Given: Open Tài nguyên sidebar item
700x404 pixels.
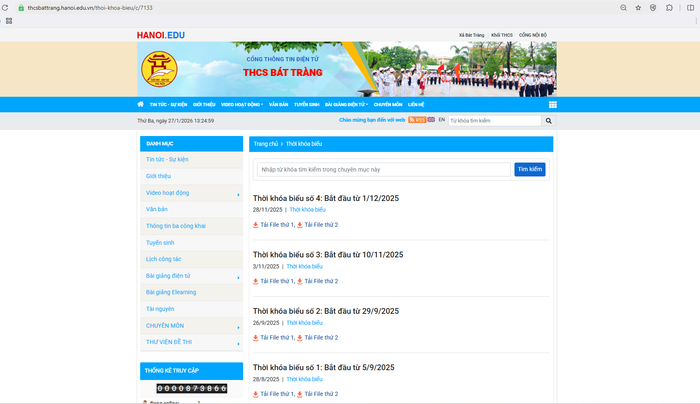Looking at the screenshot, I should pos(160,309).
